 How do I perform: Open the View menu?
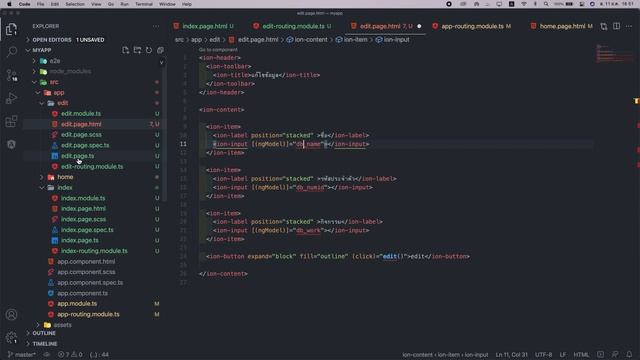tap(96, 4)
